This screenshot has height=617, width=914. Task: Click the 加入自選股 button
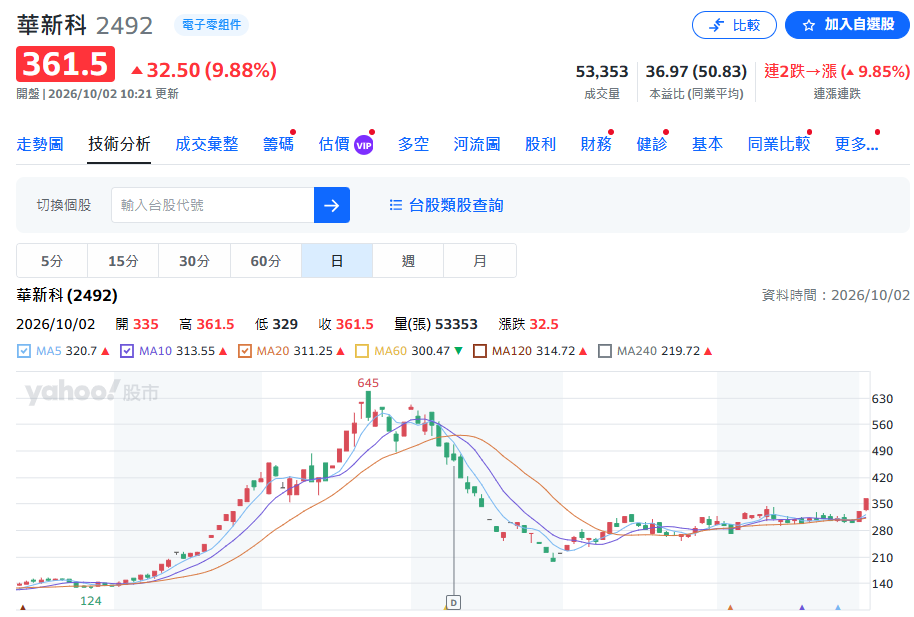pos(848,25)
